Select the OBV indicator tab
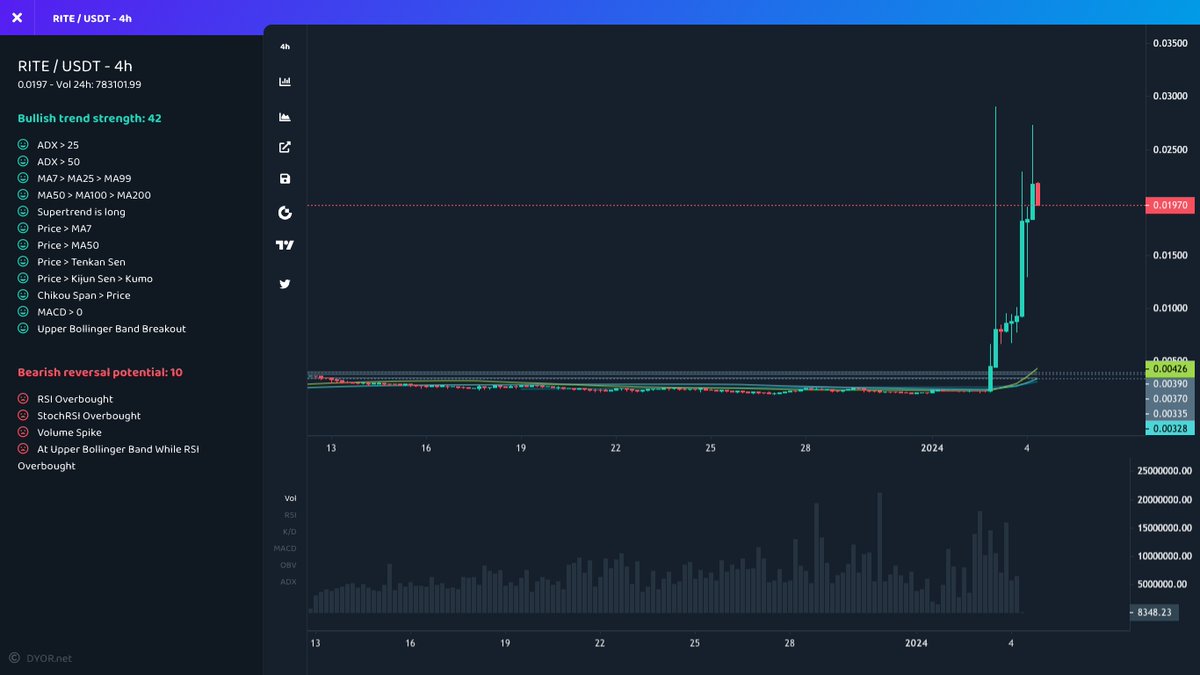This screenshot has height=675, width=1200. [x=288, y=565]
